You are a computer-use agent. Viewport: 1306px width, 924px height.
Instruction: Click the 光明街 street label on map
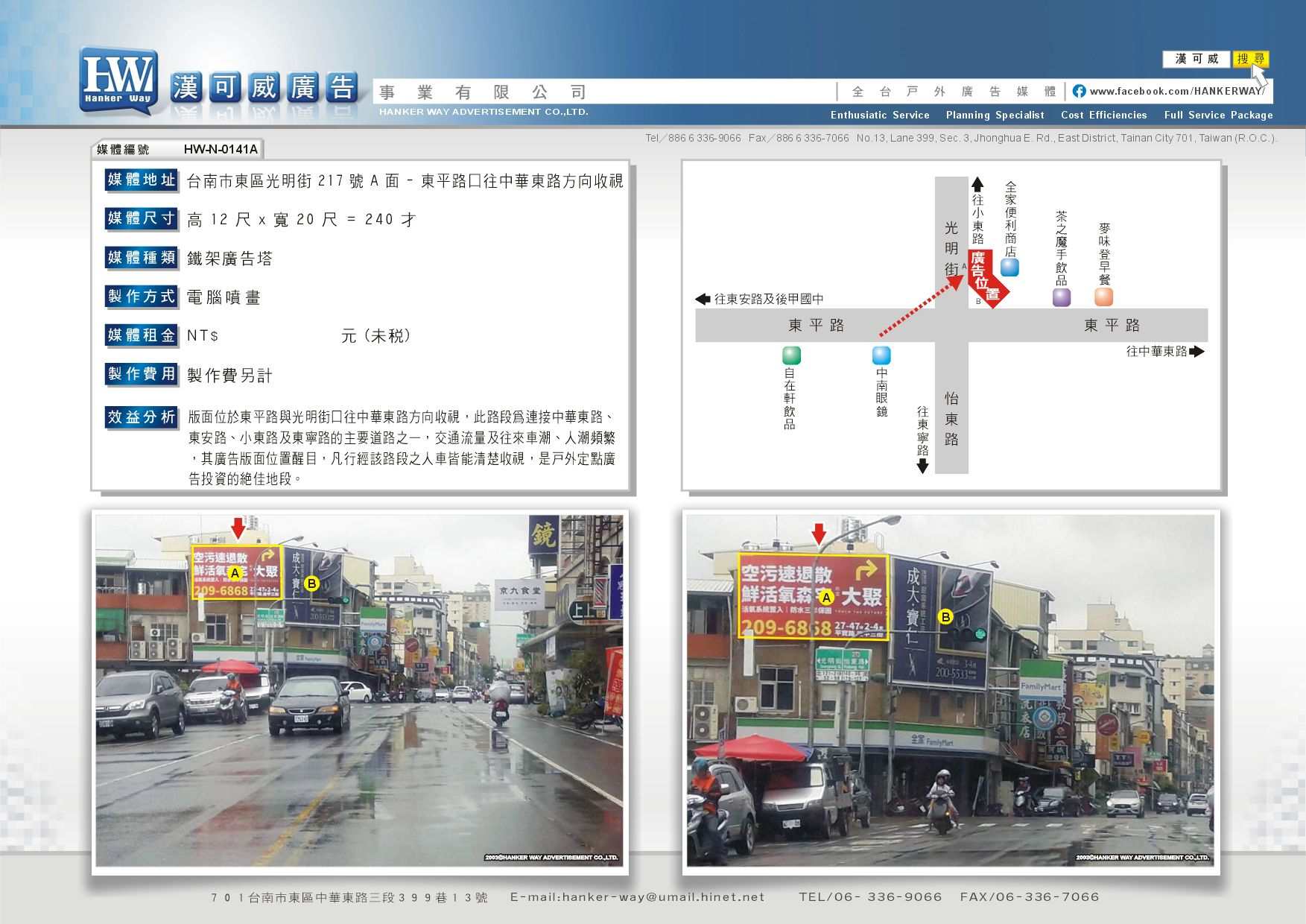tap(951, 248)
